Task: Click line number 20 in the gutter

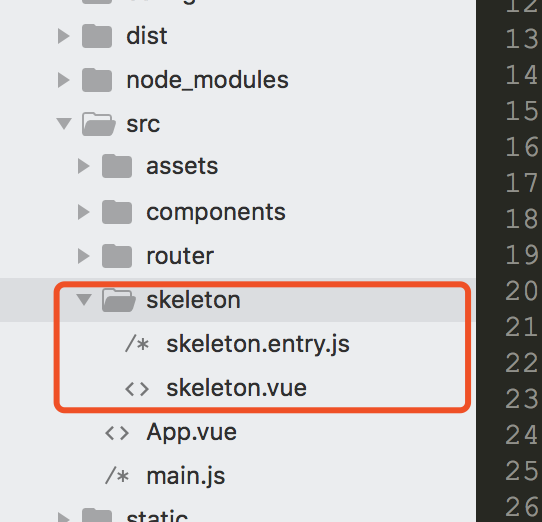Action: point(522,291)
